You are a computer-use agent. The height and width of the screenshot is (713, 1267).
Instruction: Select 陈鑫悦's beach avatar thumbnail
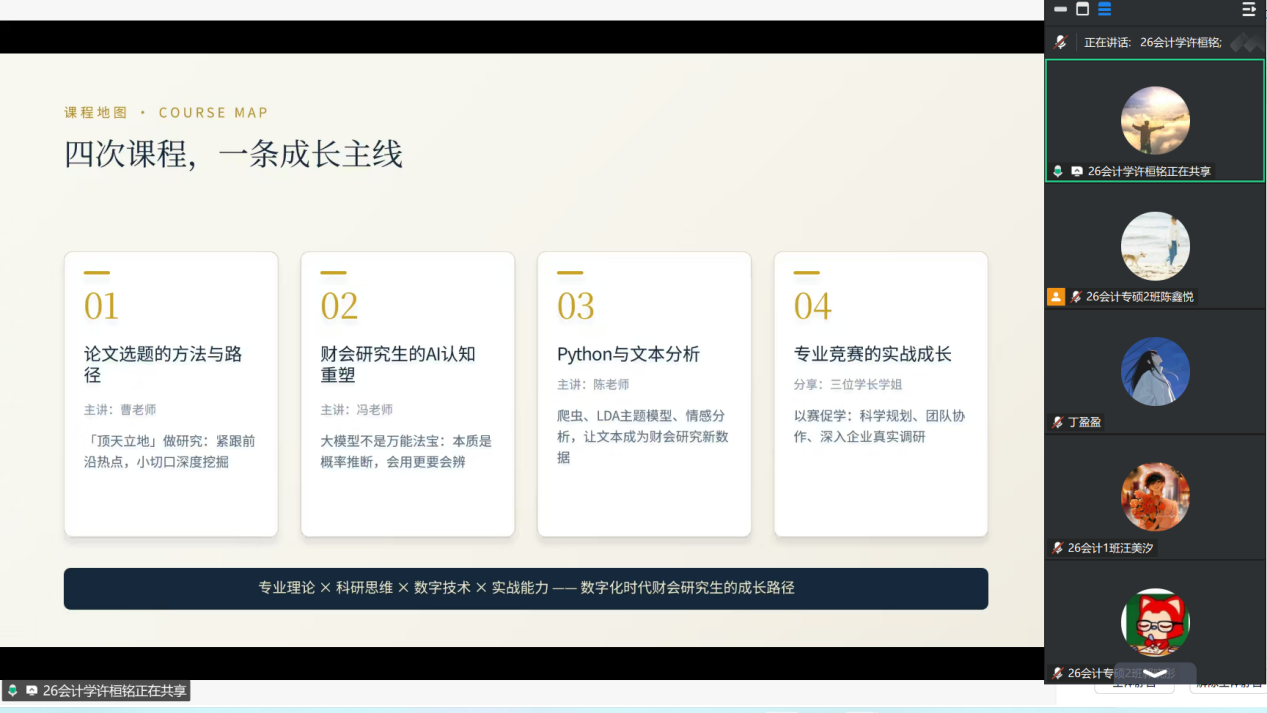click(x=1155, y=246)
